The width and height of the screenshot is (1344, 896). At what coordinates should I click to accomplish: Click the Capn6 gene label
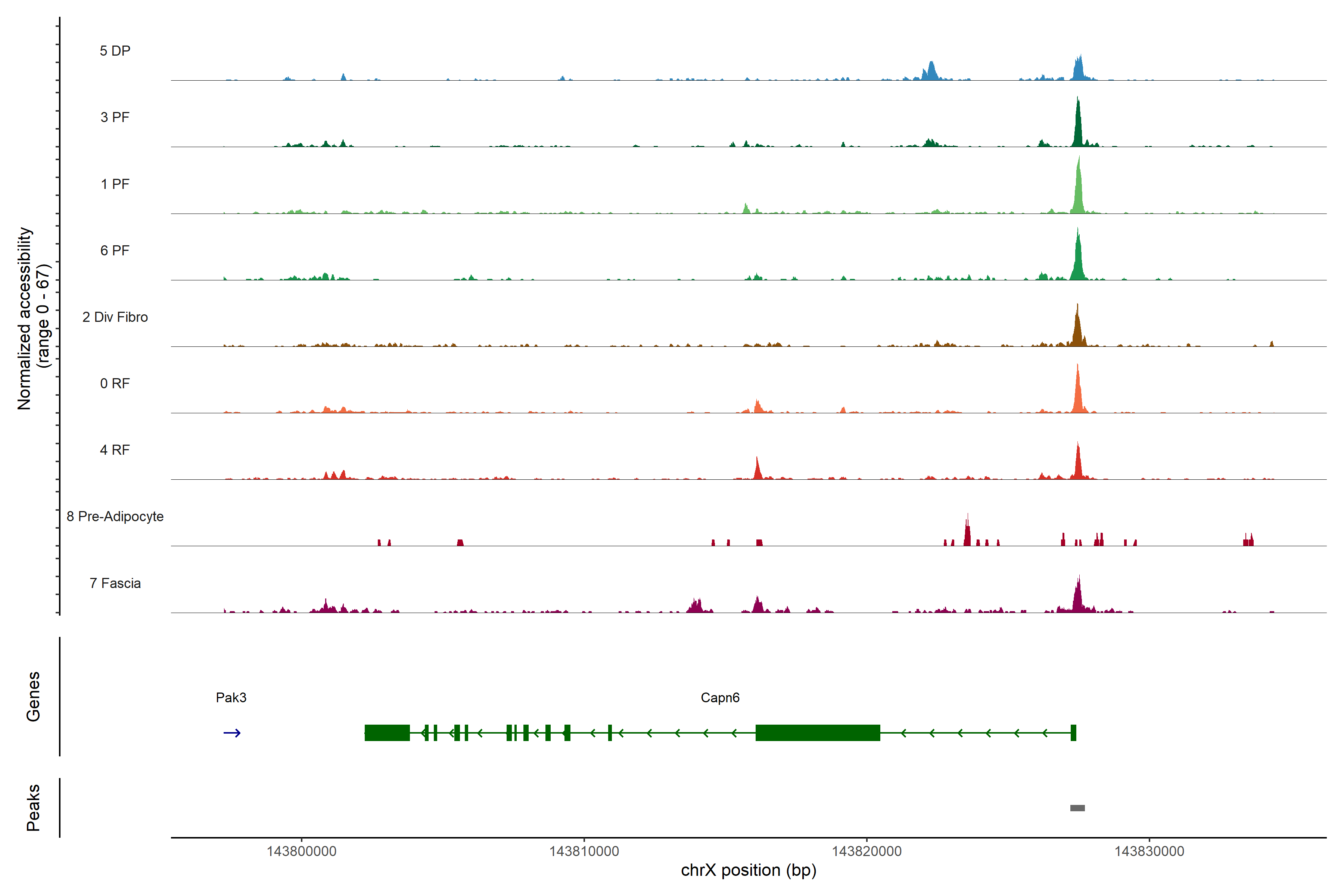[x=720, y=698]
